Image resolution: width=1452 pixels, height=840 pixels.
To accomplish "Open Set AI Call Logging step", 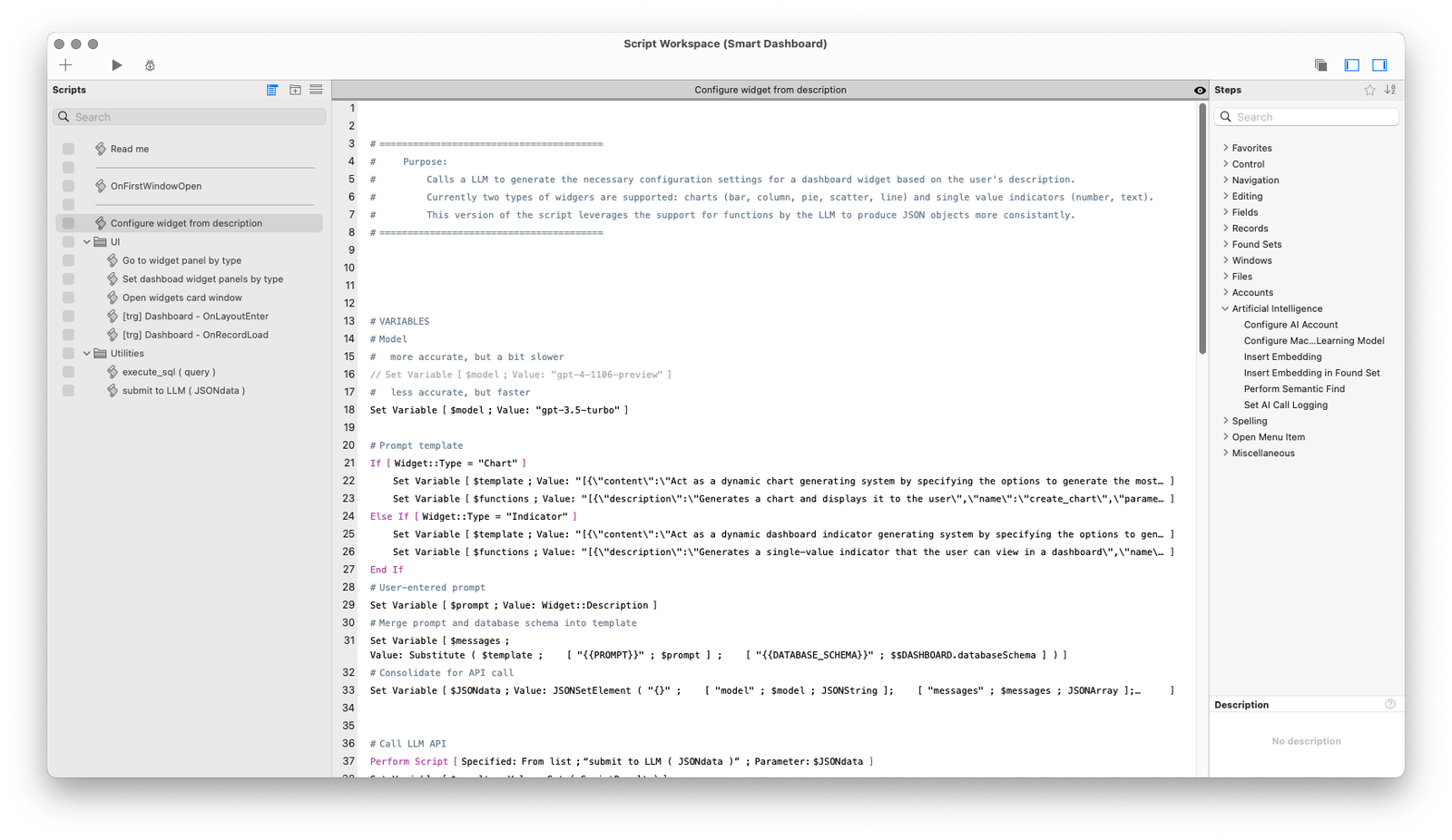I will [1285, 405].
